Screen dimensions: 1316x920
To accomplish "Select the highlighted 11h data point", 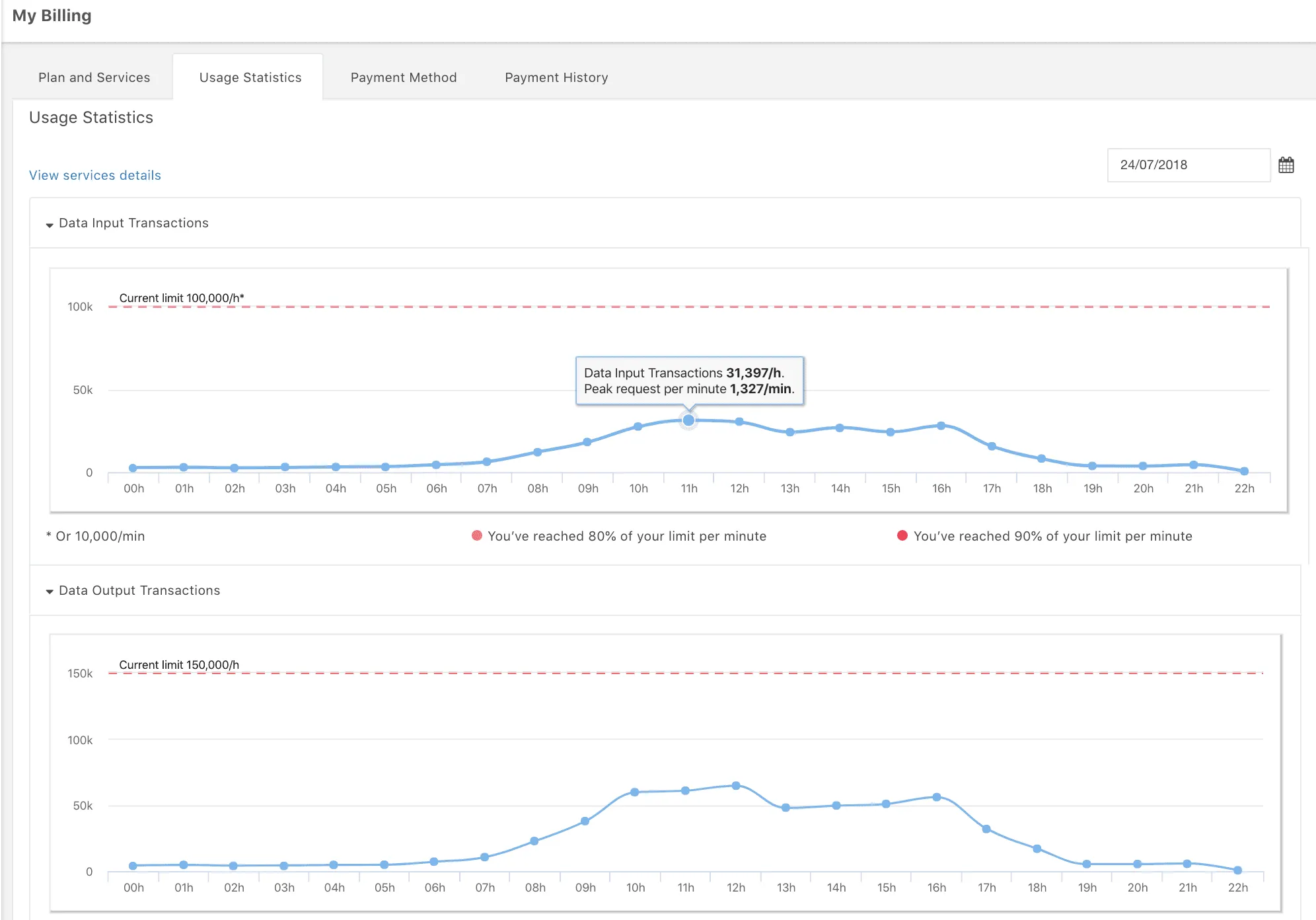I will 689,420.
